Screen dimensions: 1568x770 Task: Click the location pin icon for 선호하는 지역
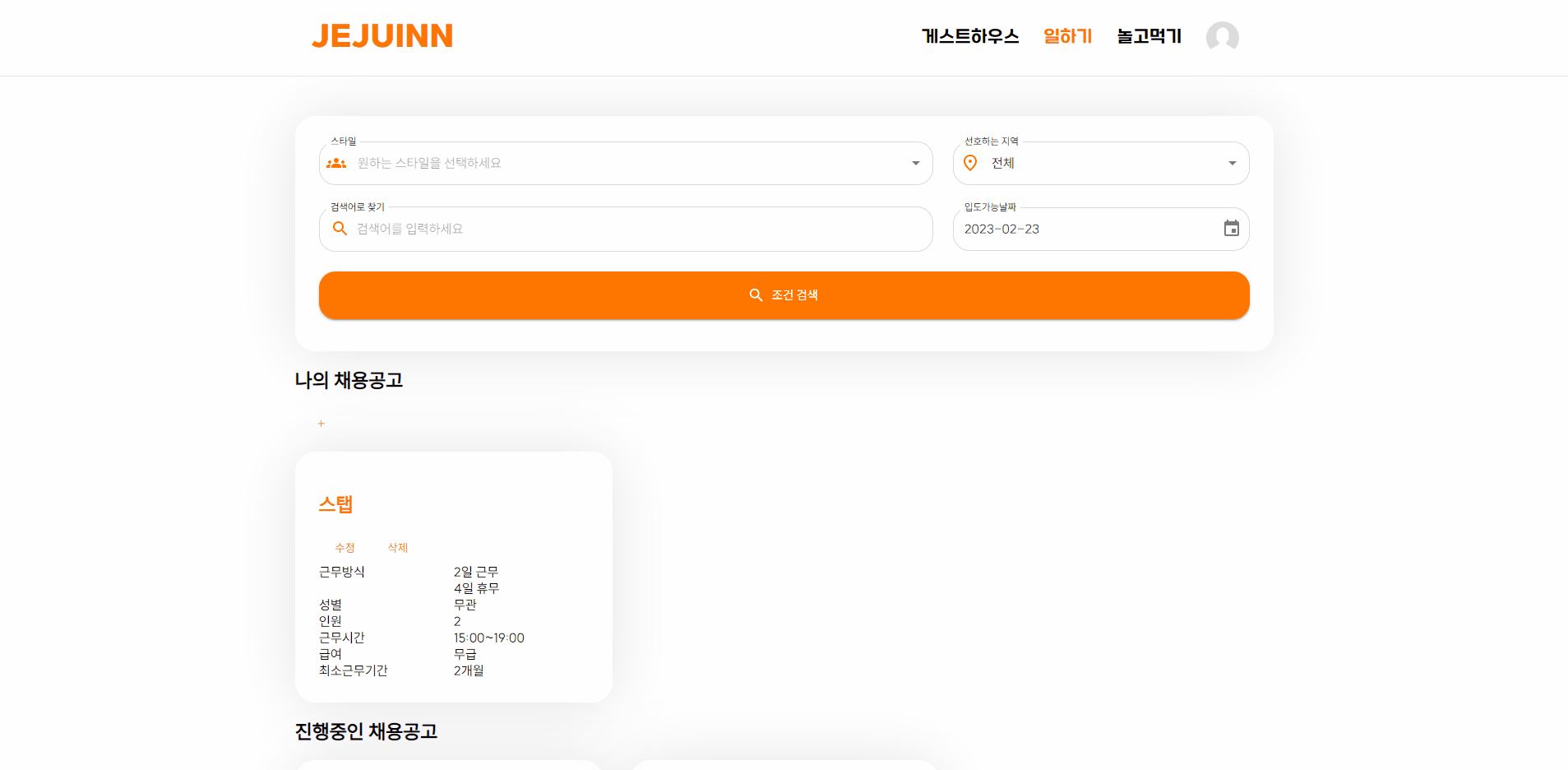pos(970,163)
